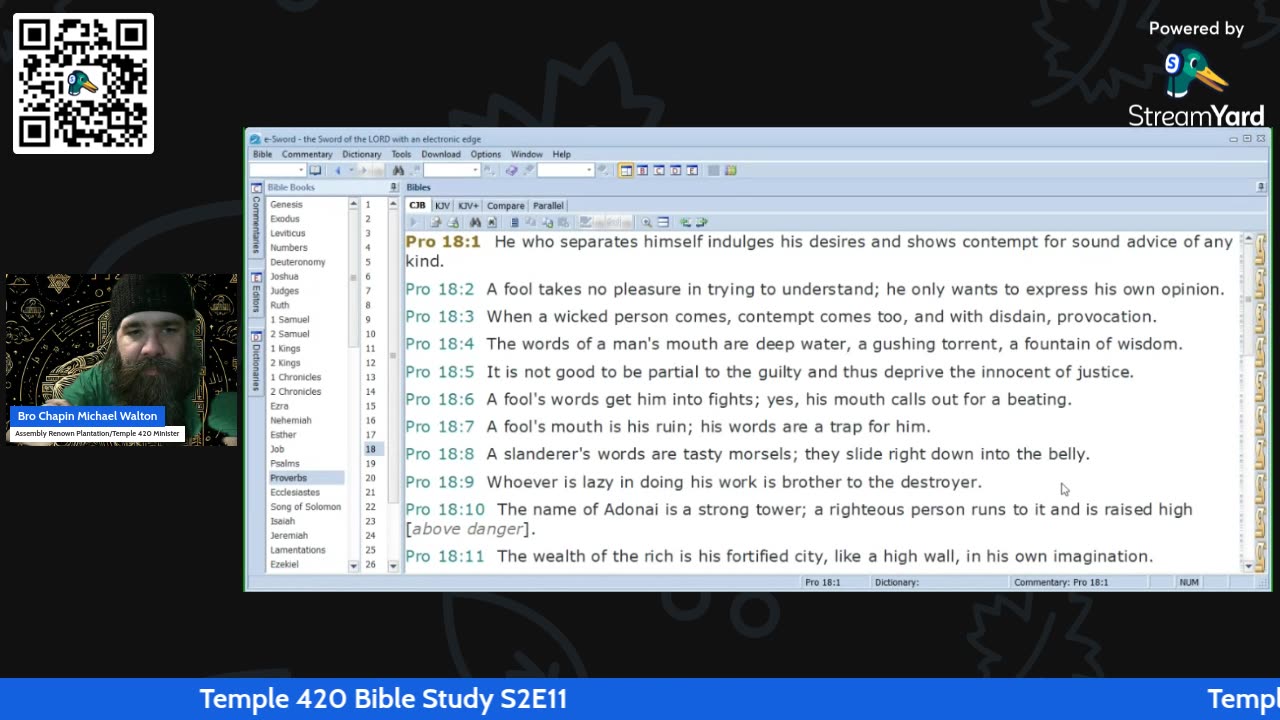
Task: Switch to the Parallel tab
Action: (x=548, y=205)
